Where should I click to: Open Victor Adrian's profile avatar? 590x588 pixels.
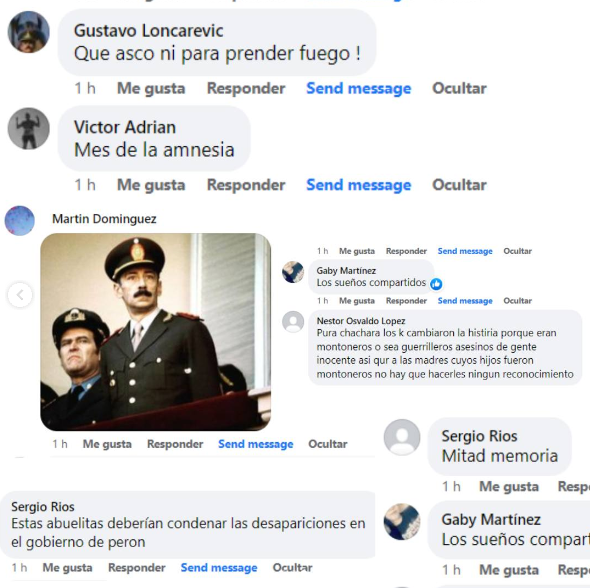tap(29, 129)
